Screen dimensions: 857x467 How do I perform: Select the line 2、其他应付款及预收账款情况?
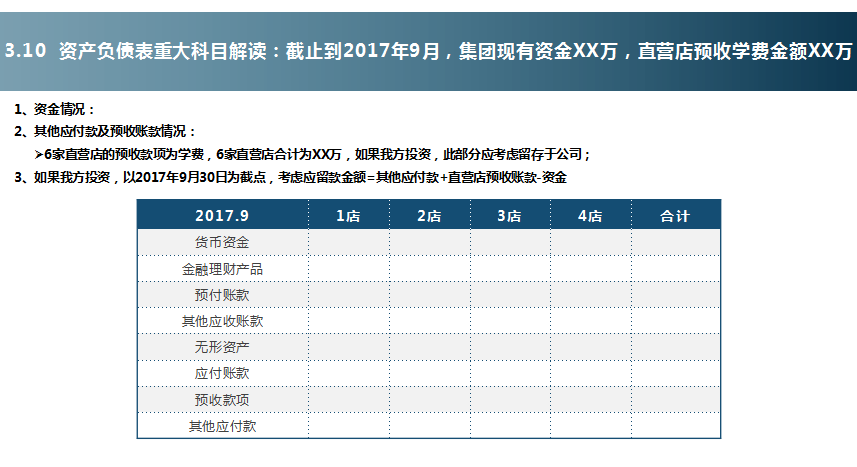(105, 131)
